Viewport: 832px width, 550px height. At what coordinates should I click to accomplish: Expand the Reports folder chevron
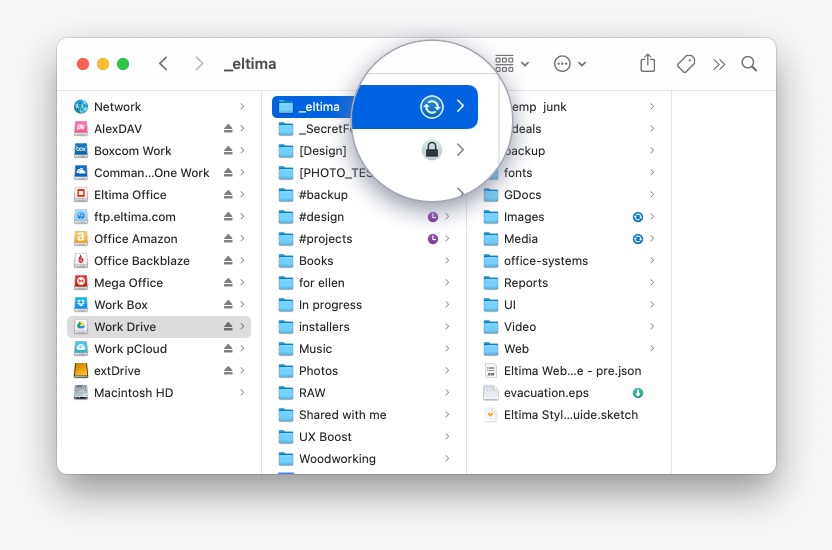(652, 283)
